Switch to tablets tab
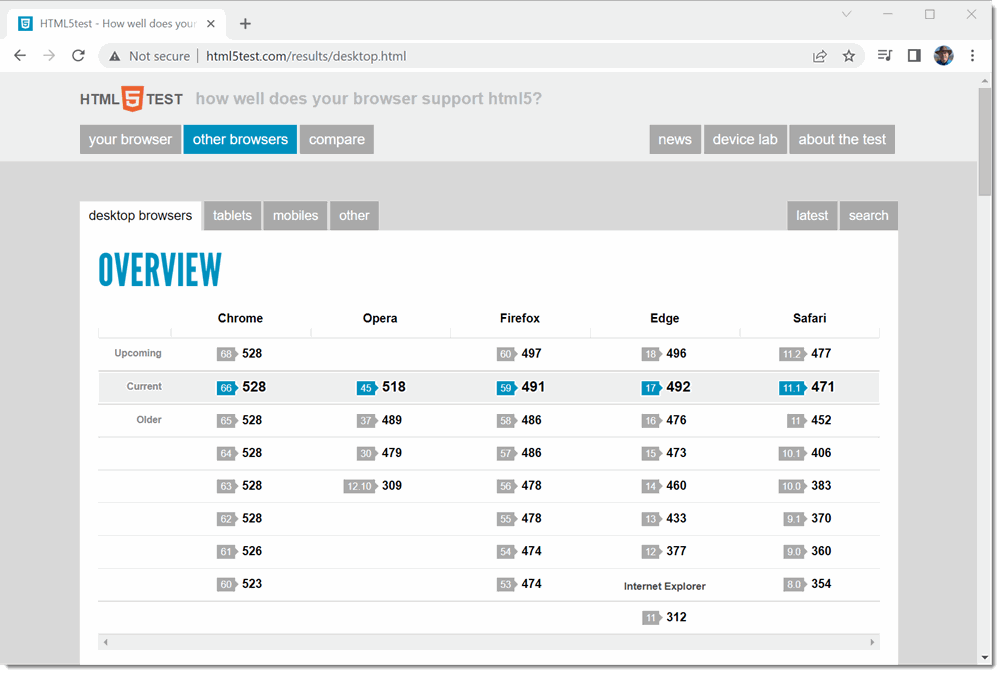The height and width of the screenshot is (674, 1001). [x=232, y=216]
